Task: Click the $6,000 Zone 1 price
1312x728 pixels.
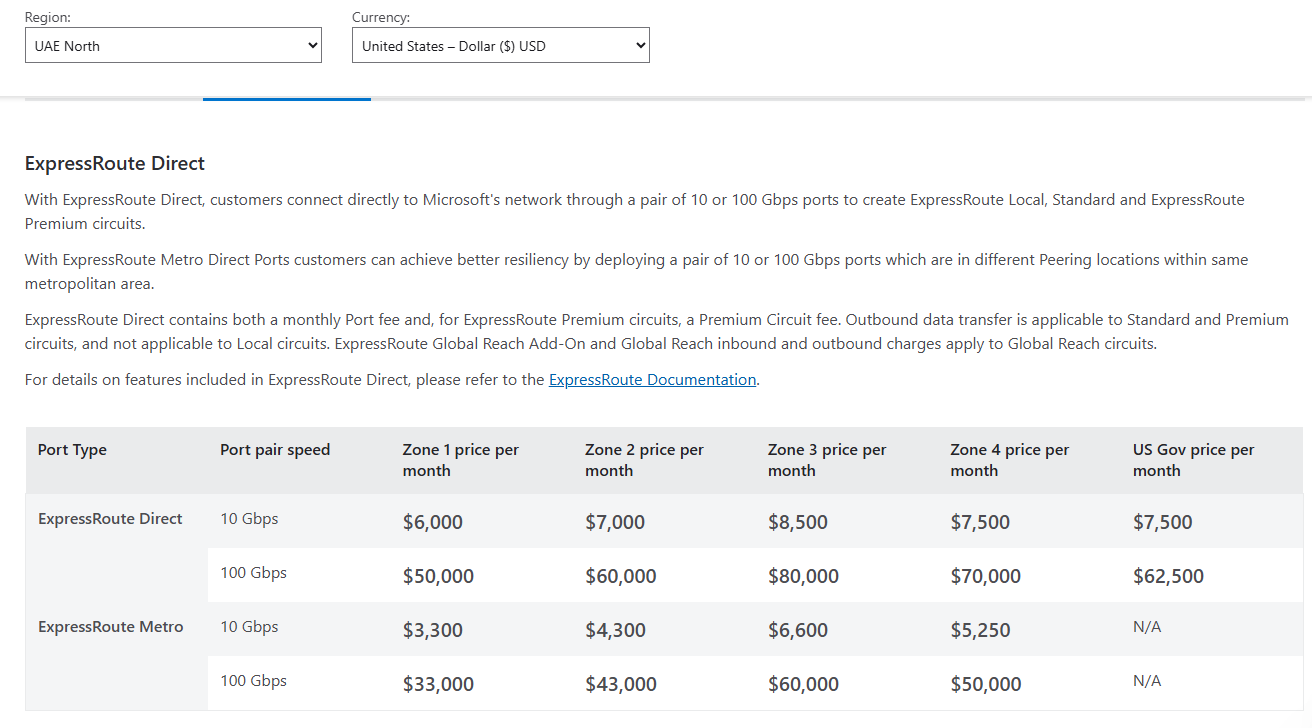Action: click(x=433, y=522)
